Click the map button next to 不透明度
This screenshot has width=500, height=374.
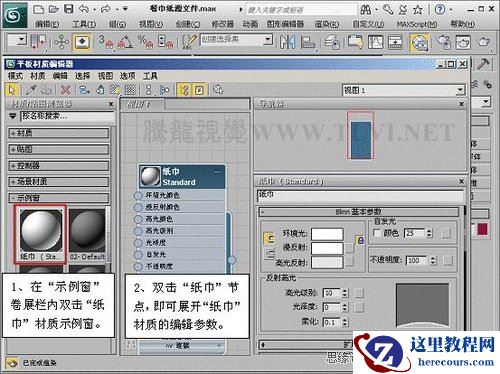[x=448, y=260]
